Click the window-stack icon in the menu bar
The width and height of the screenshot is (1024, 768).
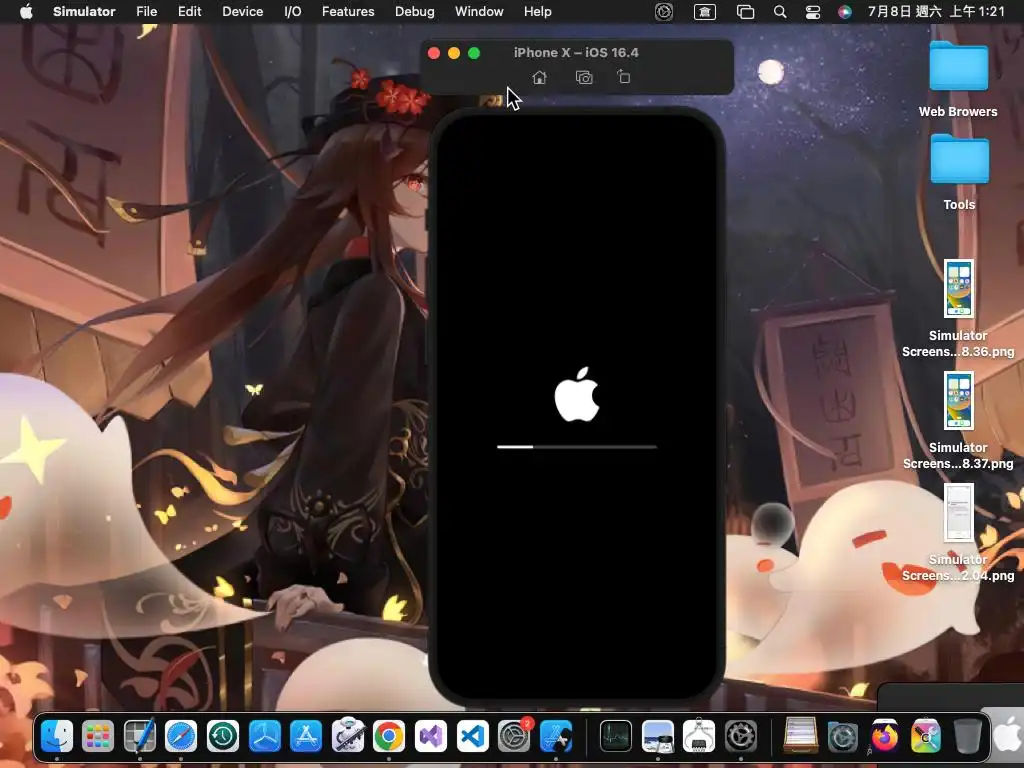(x=745, y=12)
